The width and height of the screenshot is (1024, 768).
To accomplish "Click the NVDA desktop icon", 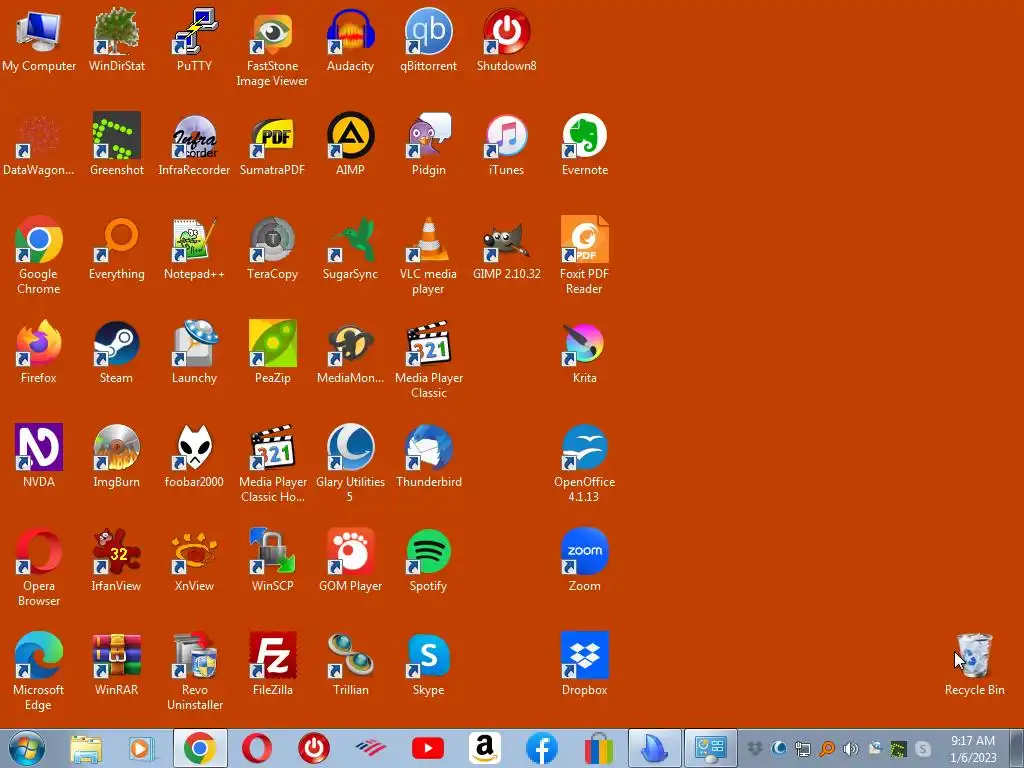I will click(39, 447).
